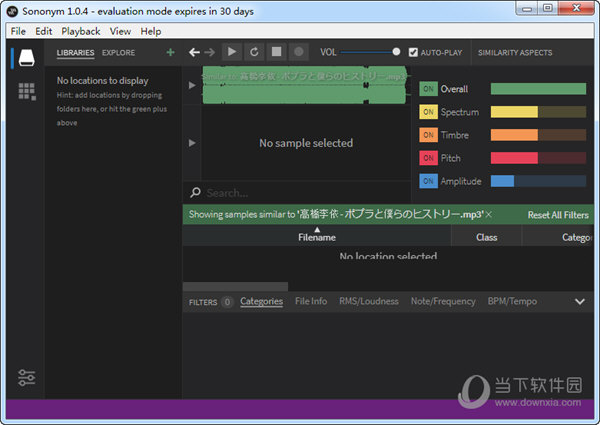Image resolution: width=600 pixels, height=425 pixels.
Task: Select the File Info filter tab
Action: pos(311,301)
